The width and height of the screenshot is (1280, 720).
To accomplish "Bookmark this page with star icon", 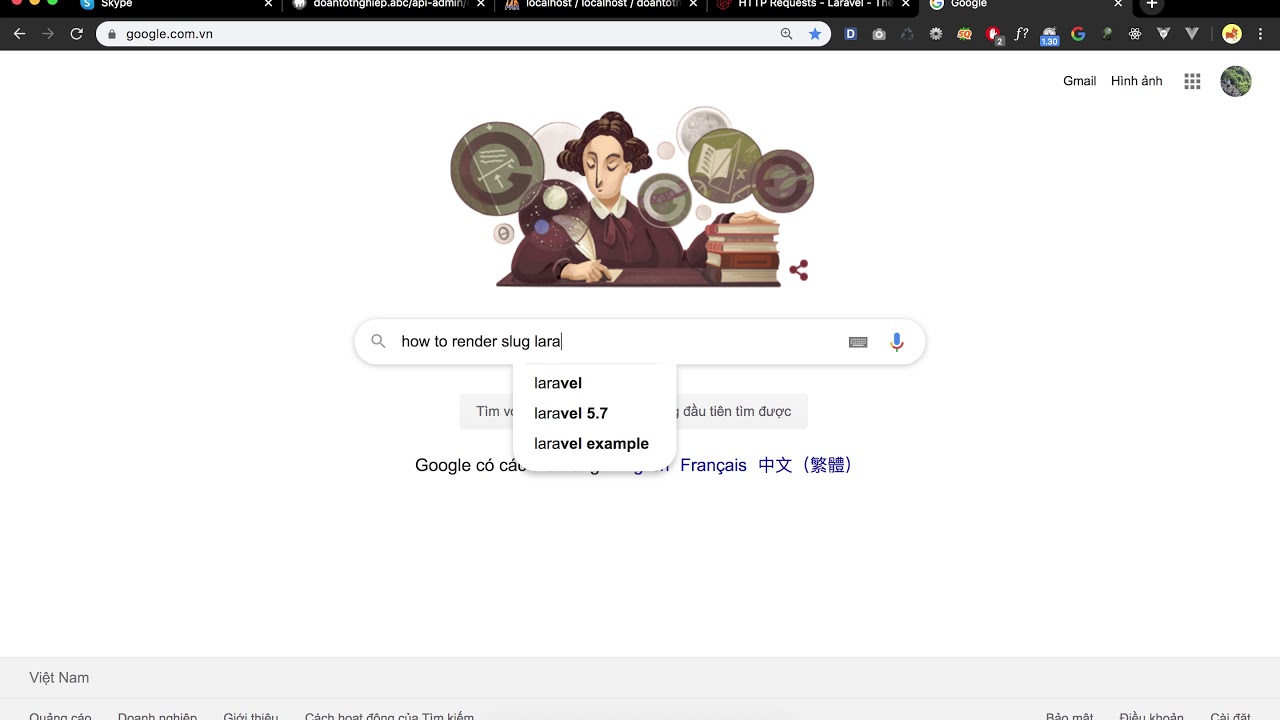I will coord(815,34).
